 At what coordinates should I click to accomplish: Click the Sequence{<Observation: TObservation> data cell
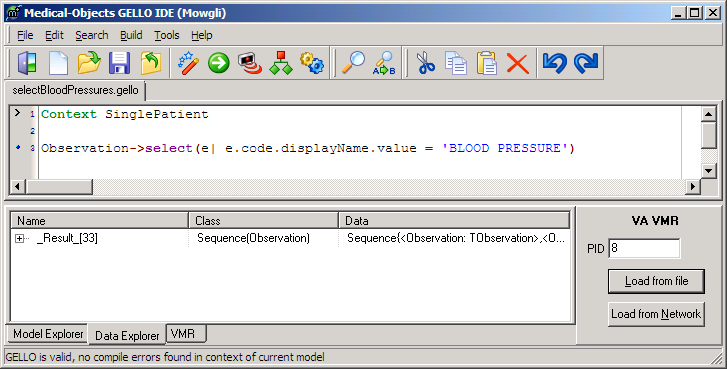(x=456, y=238)
